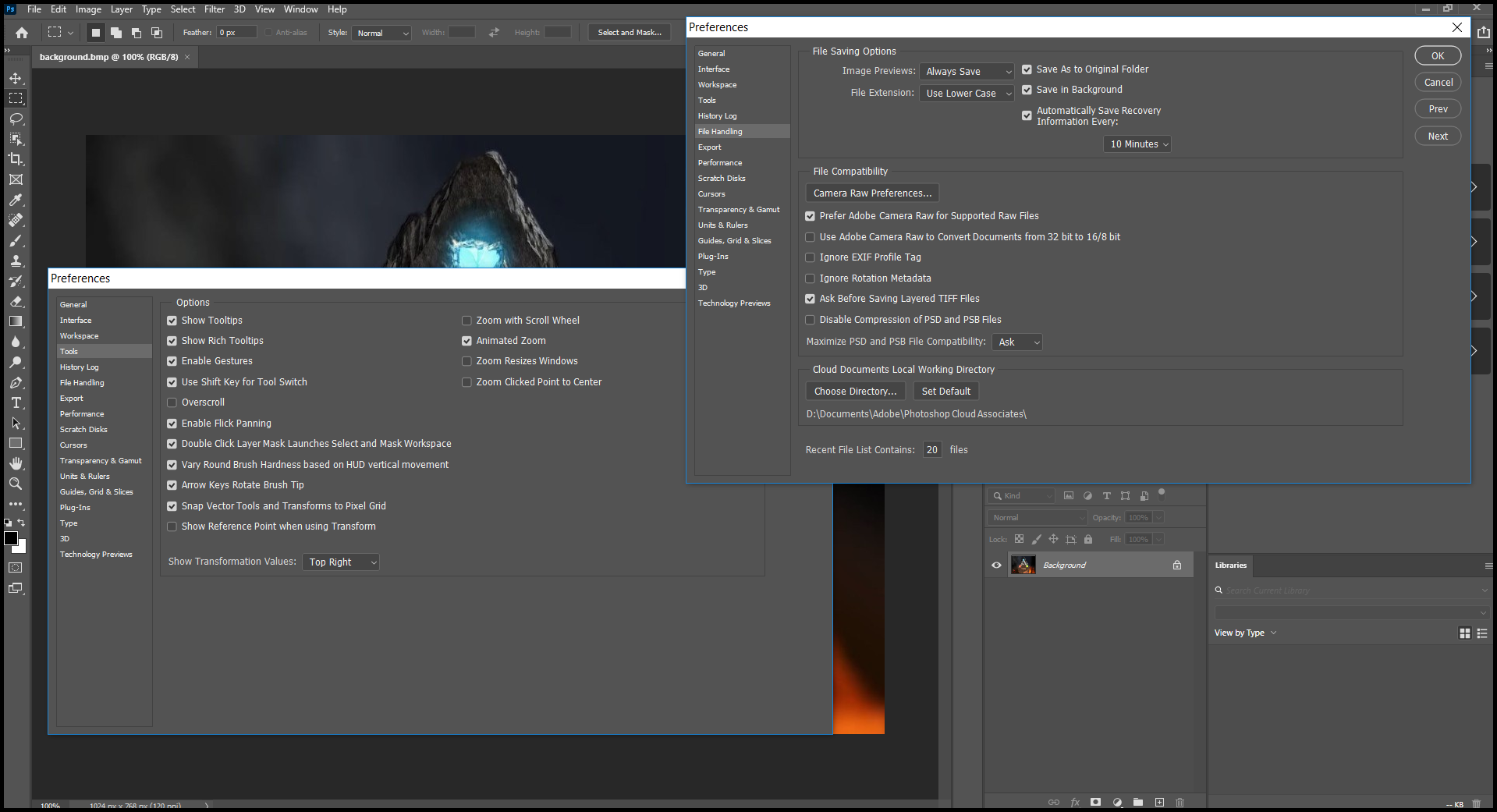Select the Hand tool
1497x812 pixels.
click(16, 463)
